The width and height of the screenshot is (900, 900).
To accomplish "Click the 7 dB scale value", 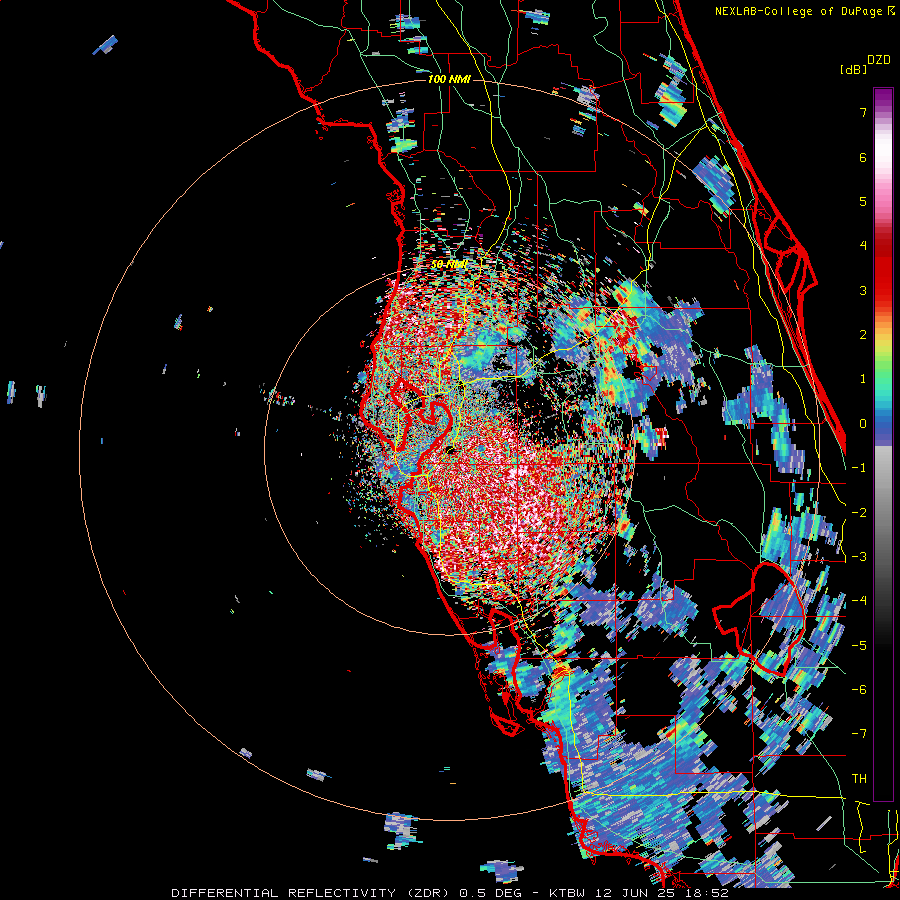I will coord(863,112).
